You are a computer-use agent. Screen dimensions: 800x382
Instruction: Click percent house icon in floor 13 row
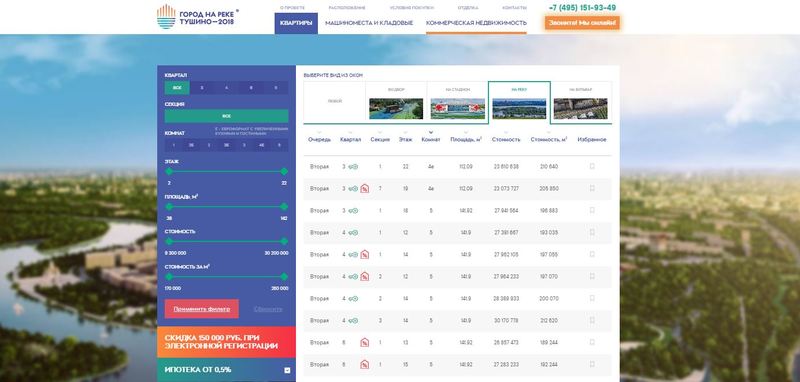click(364, 342)
